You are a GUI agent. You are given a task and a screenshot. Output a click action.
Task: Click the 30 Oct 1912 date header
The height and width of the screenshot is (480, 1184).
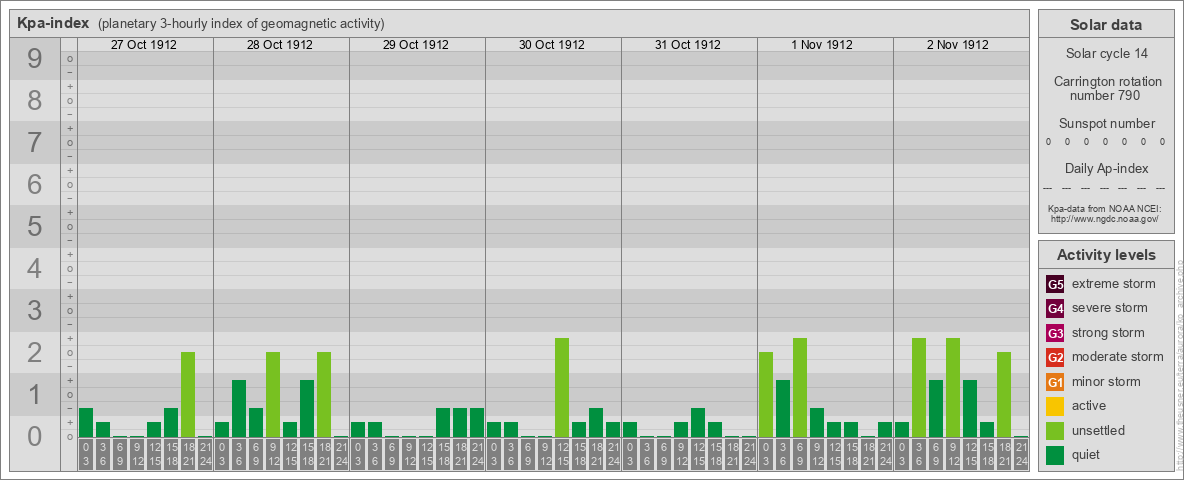point(551,45)
